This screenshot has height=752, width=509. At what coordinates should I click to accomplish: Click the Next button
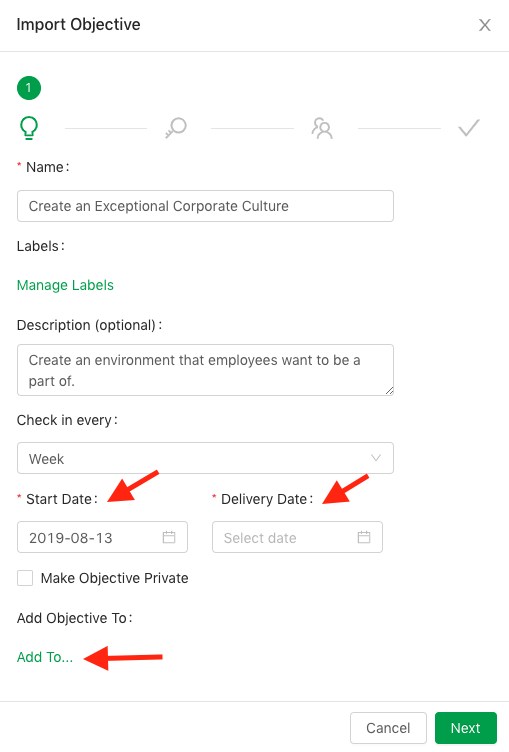(466, 728)
